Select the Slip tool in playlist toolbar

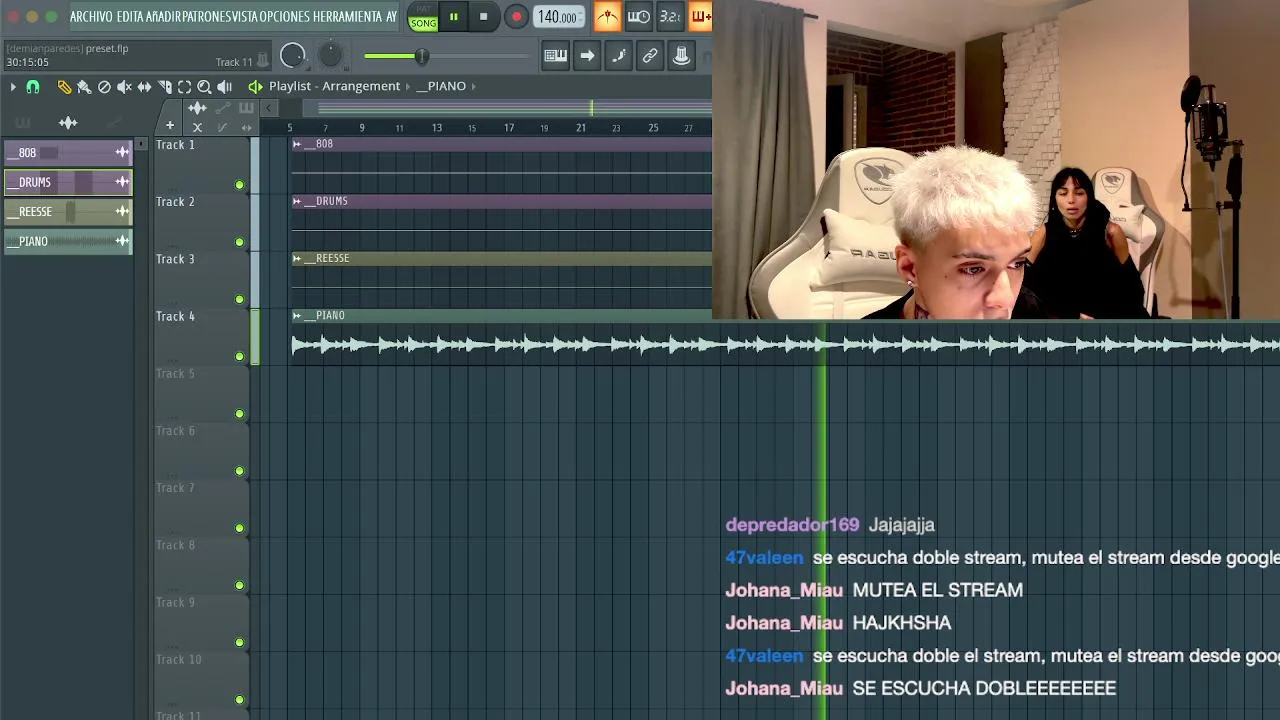(144, 87)
